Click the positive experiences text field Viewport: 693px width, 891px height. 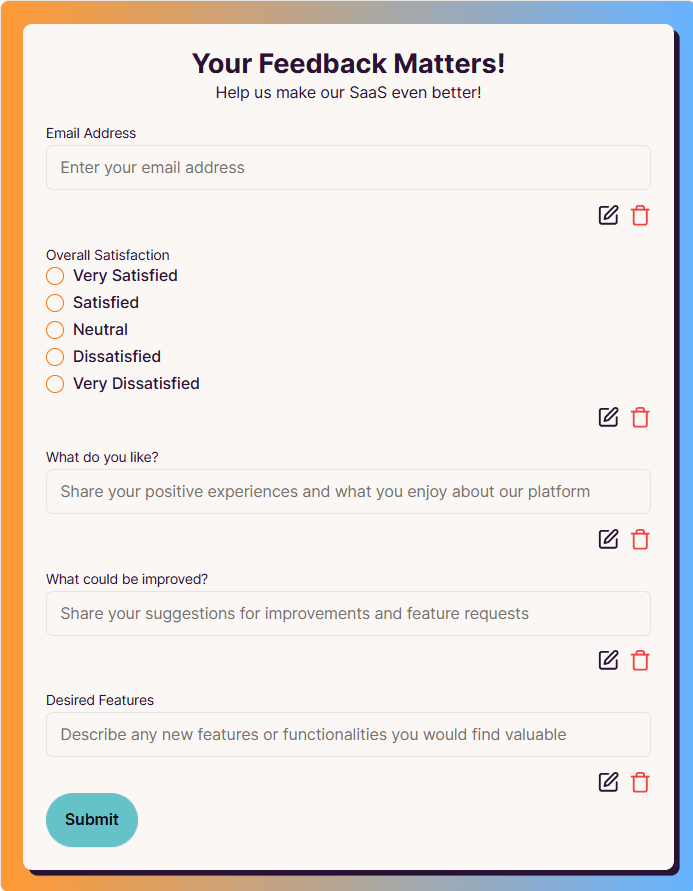348,492
